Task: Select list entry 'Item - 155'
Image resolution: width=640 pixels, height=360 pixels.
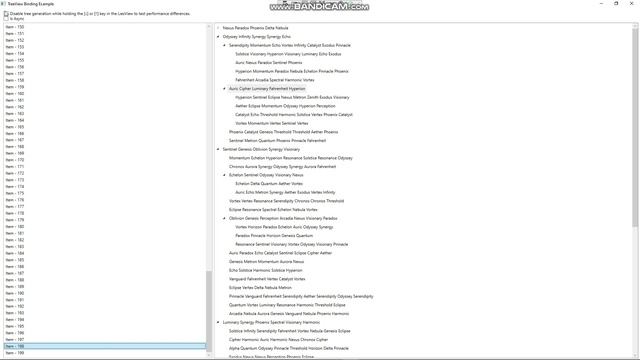Action: tap(105, 60)
